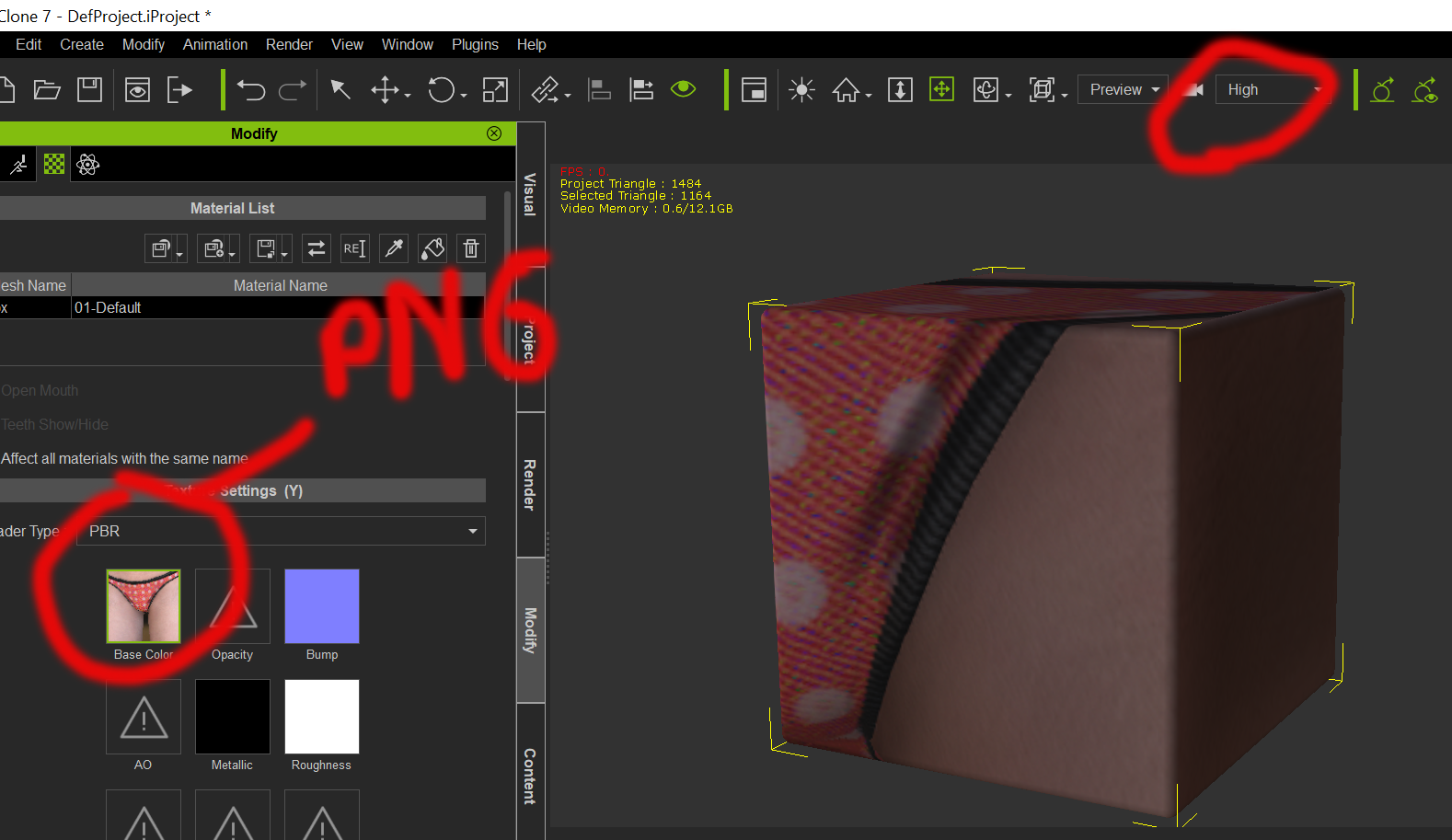Viewport: 1452px width, 840px height.
Task: Click the blue Bump texture swatch
Action: [x=322, y=606]
